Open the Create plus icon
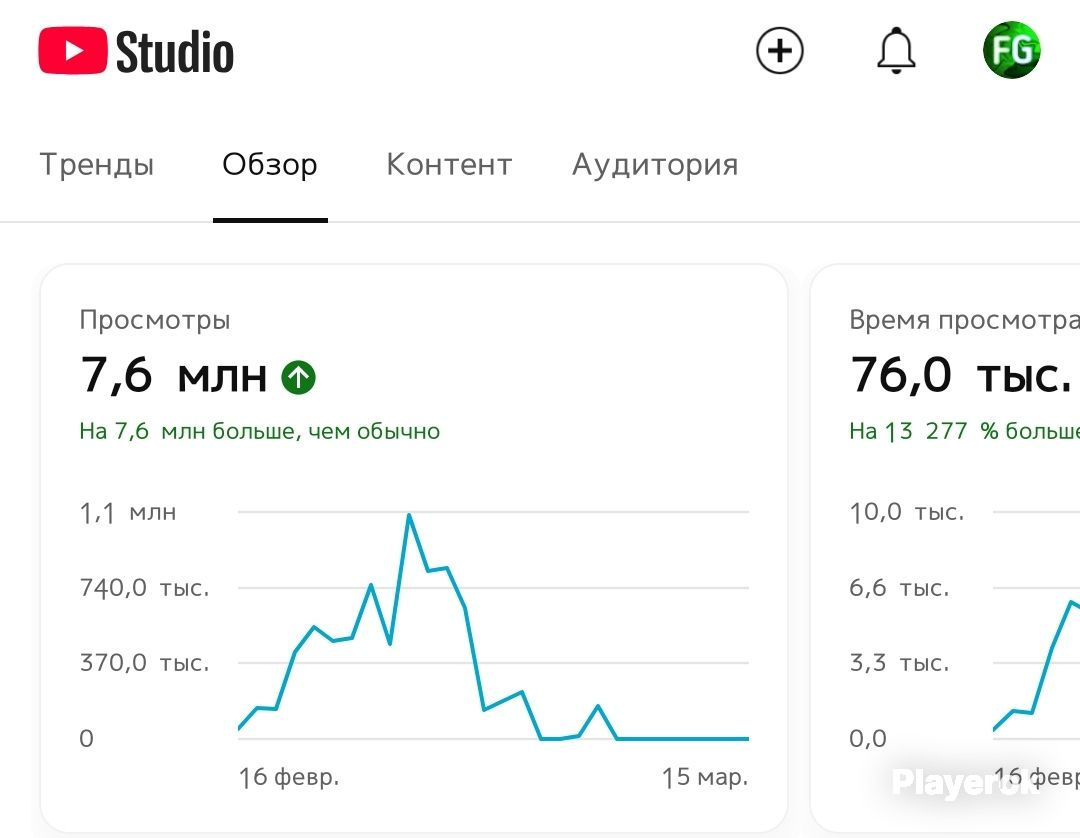 [x=780, y=50]
